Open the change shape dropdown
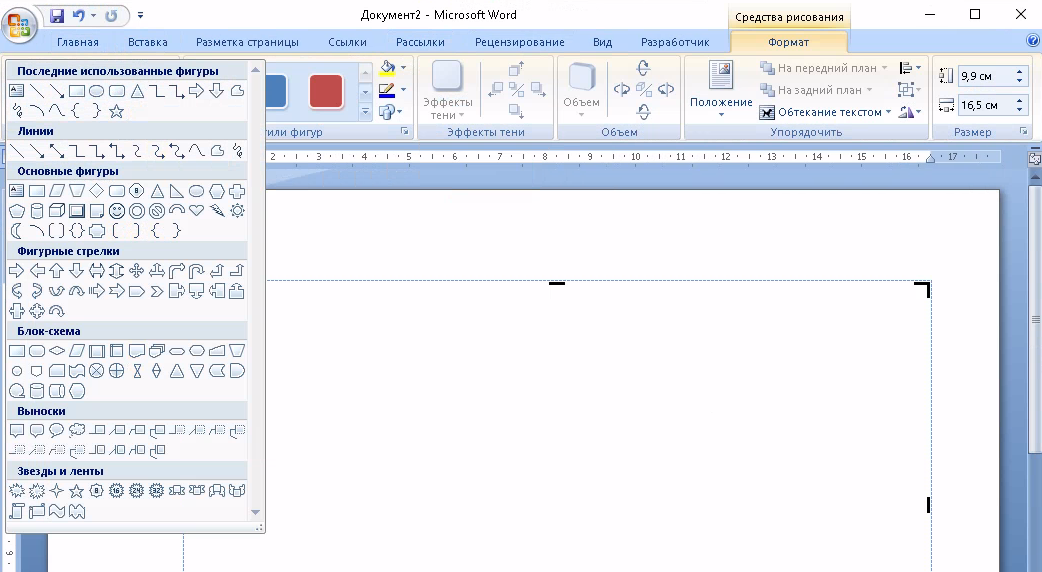Viewport: 1042px width, 572px height. [390, 112]
